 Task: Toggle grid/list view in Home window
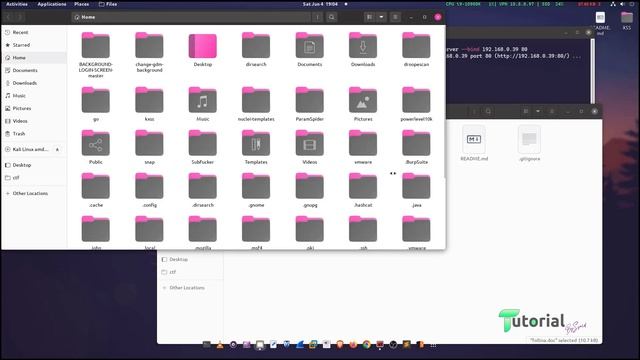click(x=369, y=17)
